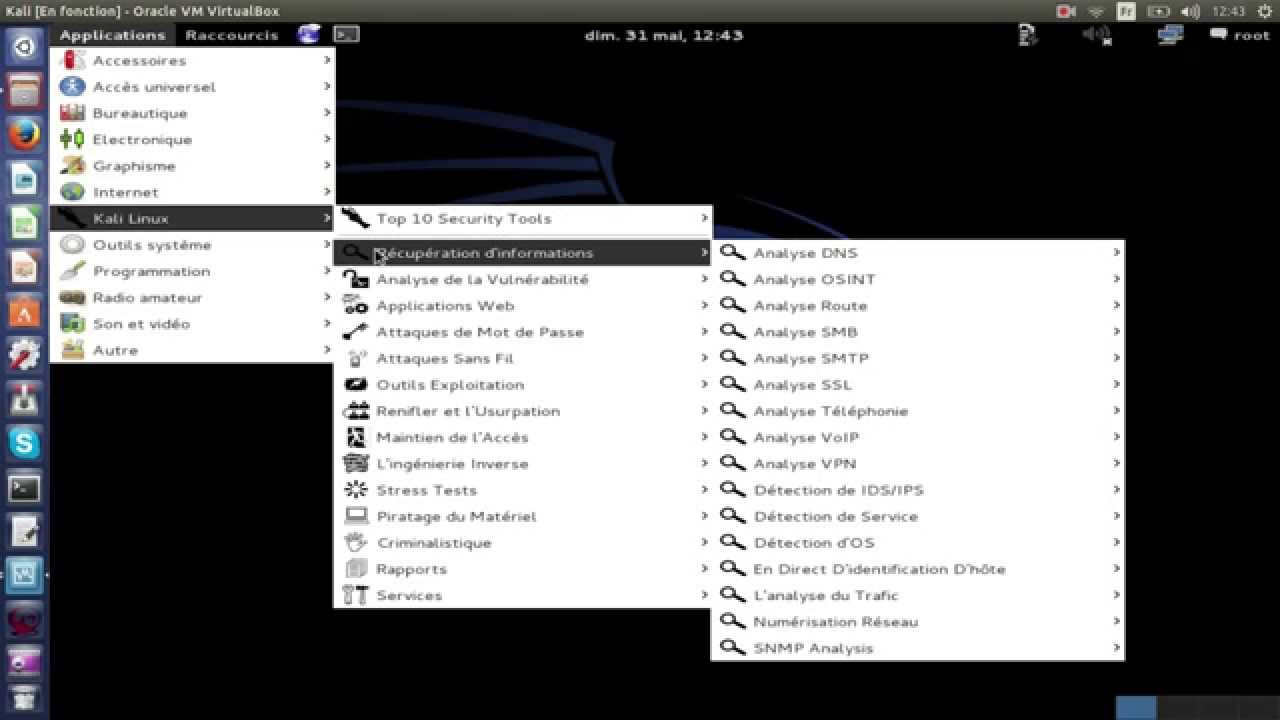
Task: Open Analyse SMB submenu
Action: coord(918,332)
